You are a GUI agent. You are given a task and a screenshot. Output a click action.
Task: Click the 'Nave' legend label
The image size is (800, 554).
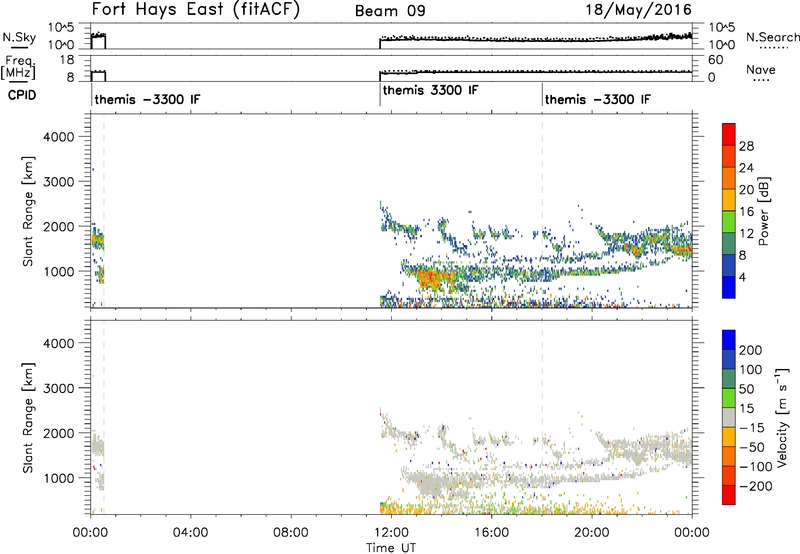pyautogui.click(x=760, y=70)
